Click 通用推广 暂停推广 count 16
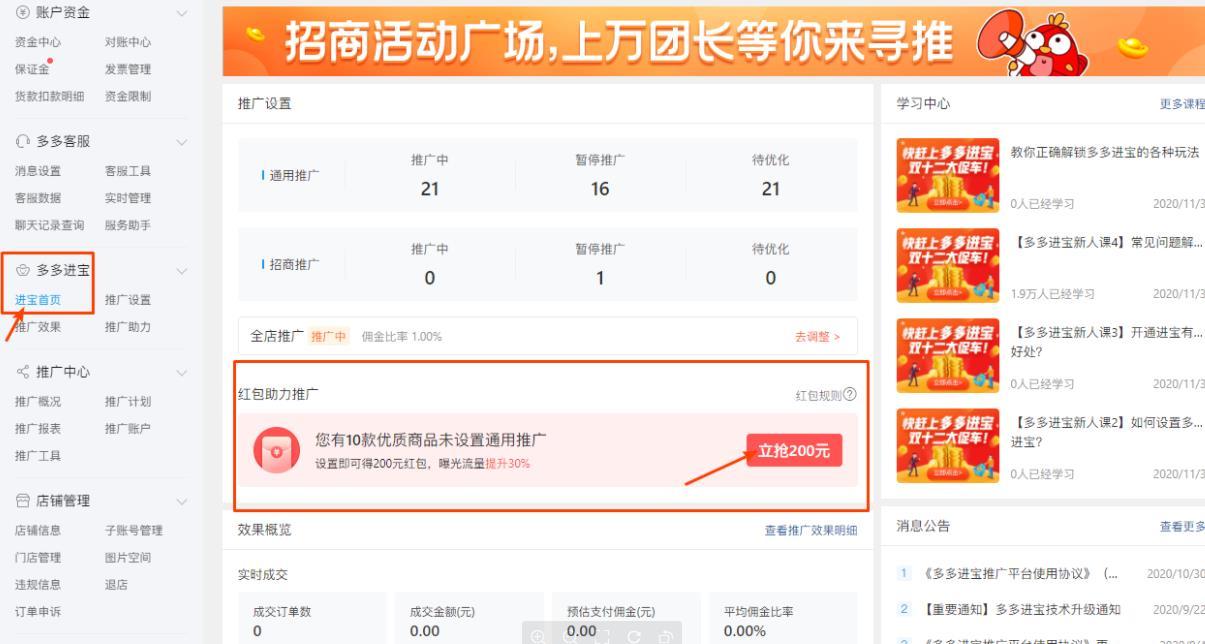This screenshot has height=644, width=1205. [600, 188]
